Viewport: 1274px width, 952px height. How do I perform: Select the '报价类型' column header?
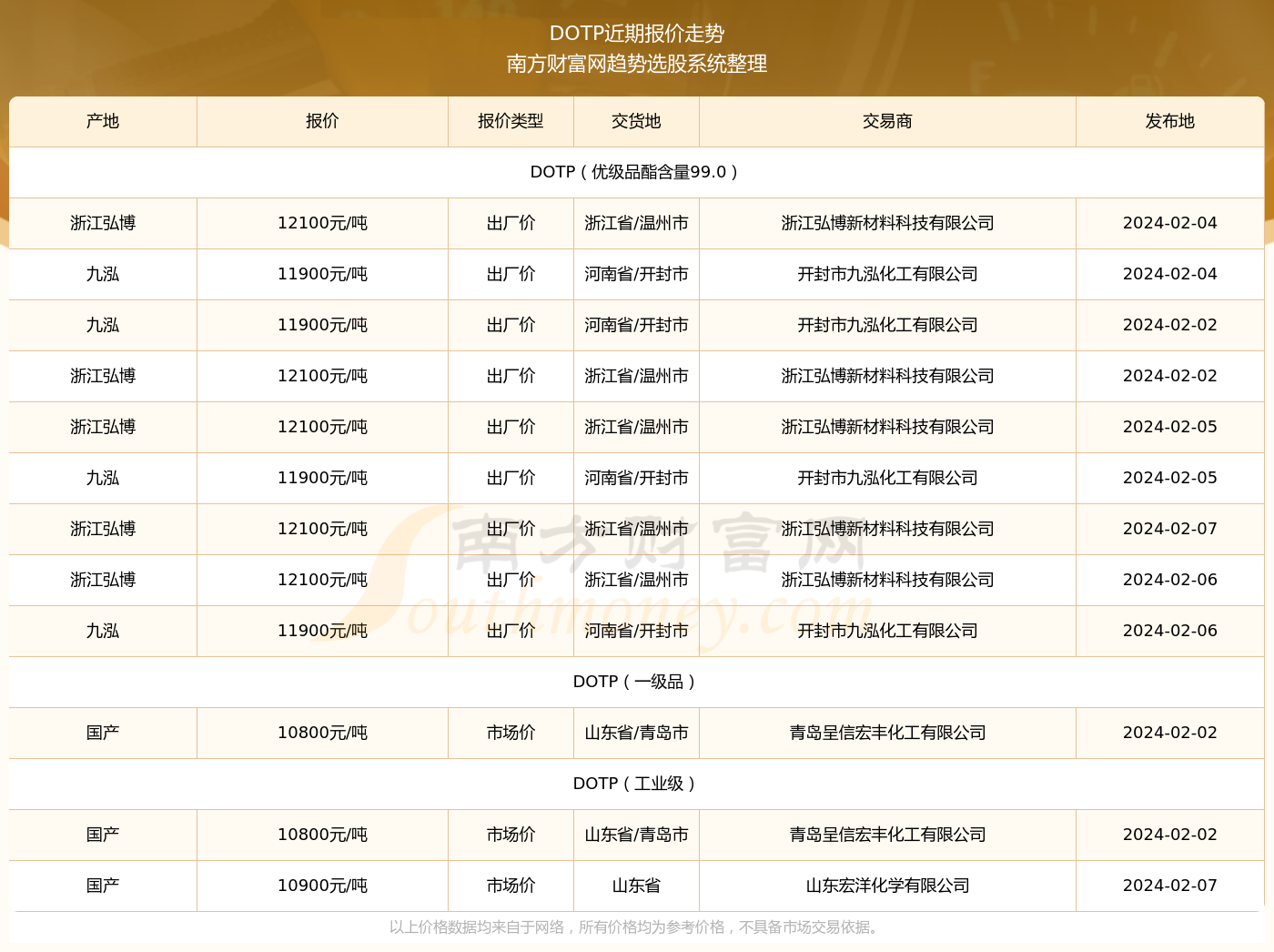pos(511,121)
